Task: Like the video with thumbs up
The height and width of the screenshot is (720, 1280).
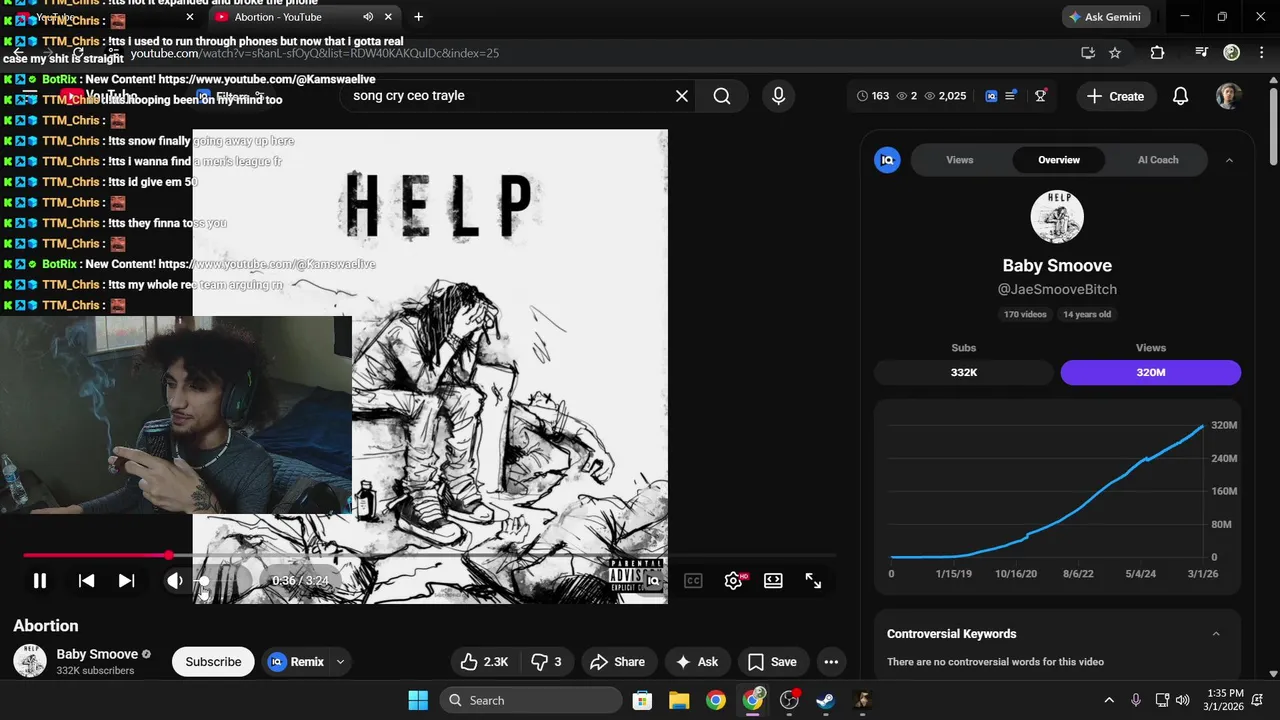Action: point(485,662)
